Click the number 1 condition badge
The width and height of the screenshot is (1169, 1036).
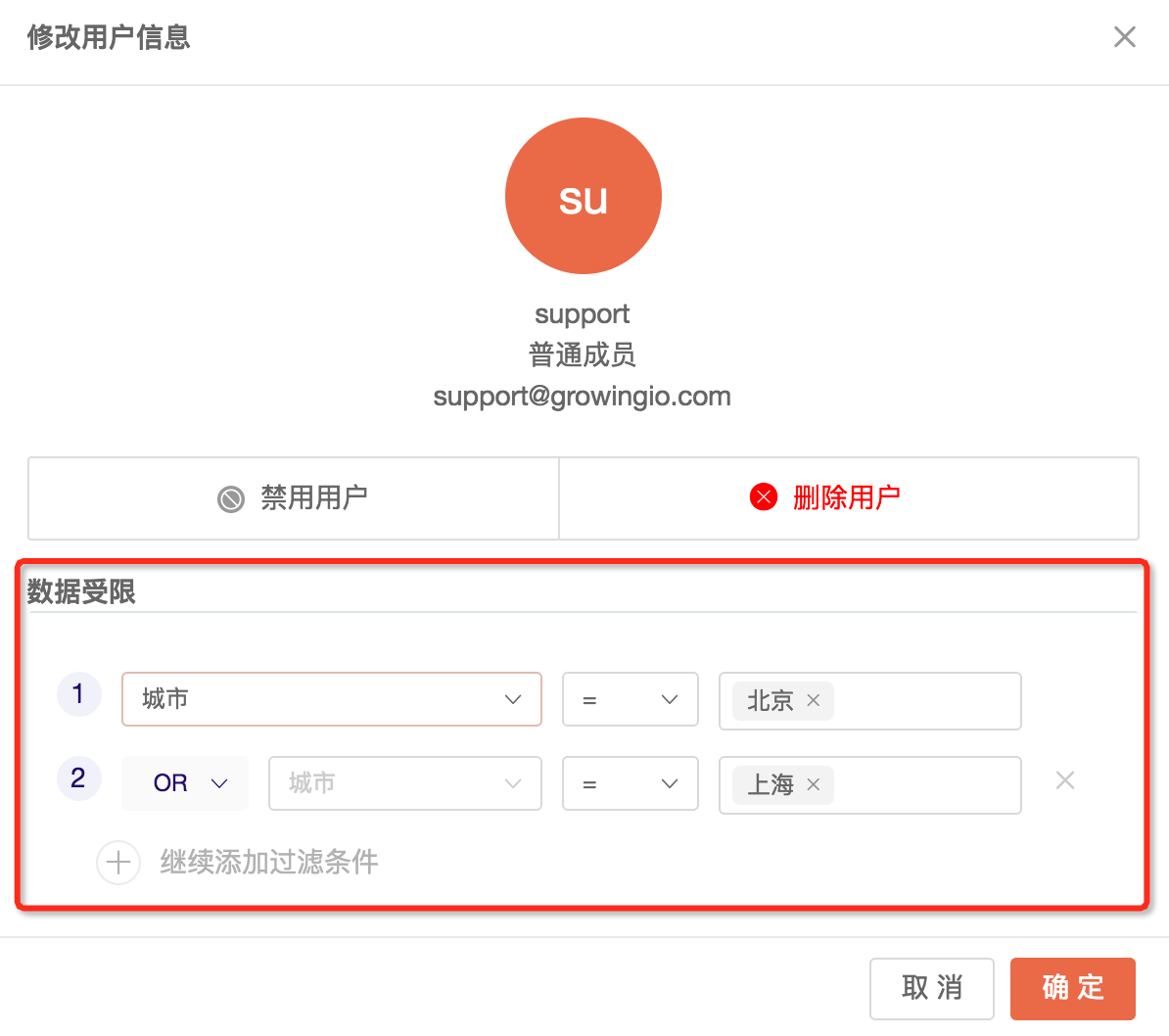(78, 695)
